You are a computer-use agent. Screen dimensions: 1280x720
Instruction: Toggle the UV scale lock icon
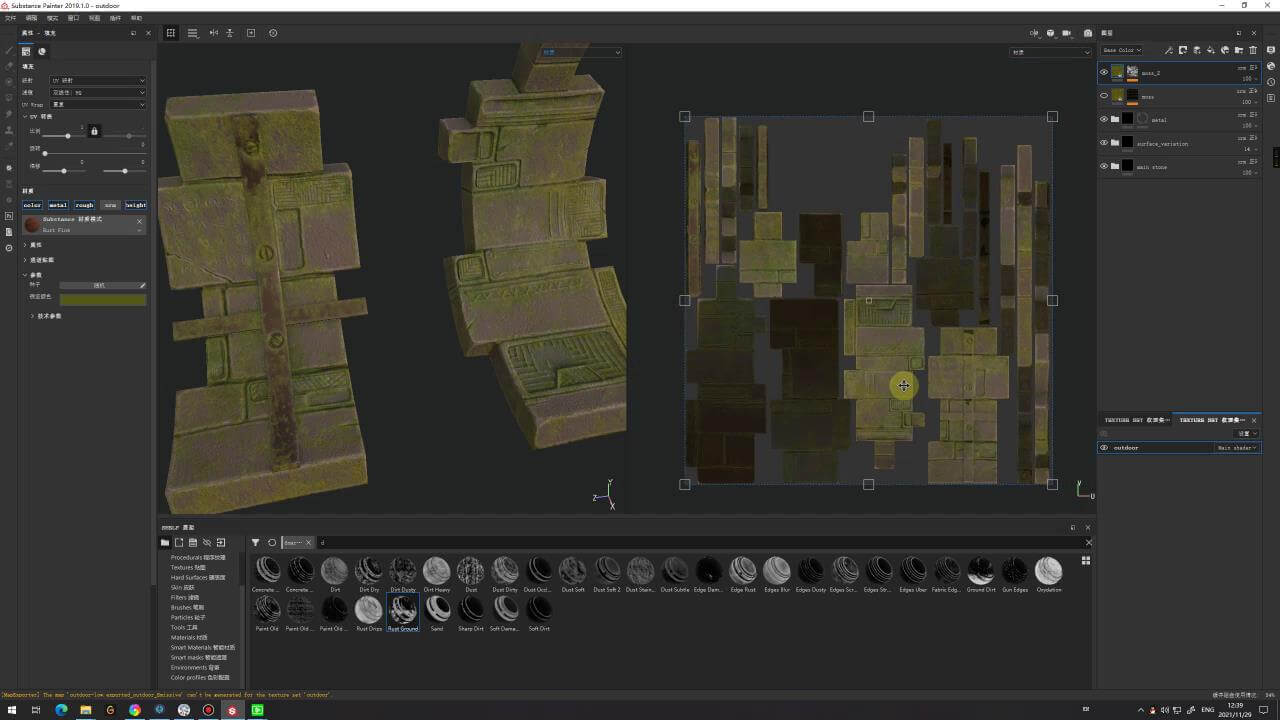[x=94, y=131]
